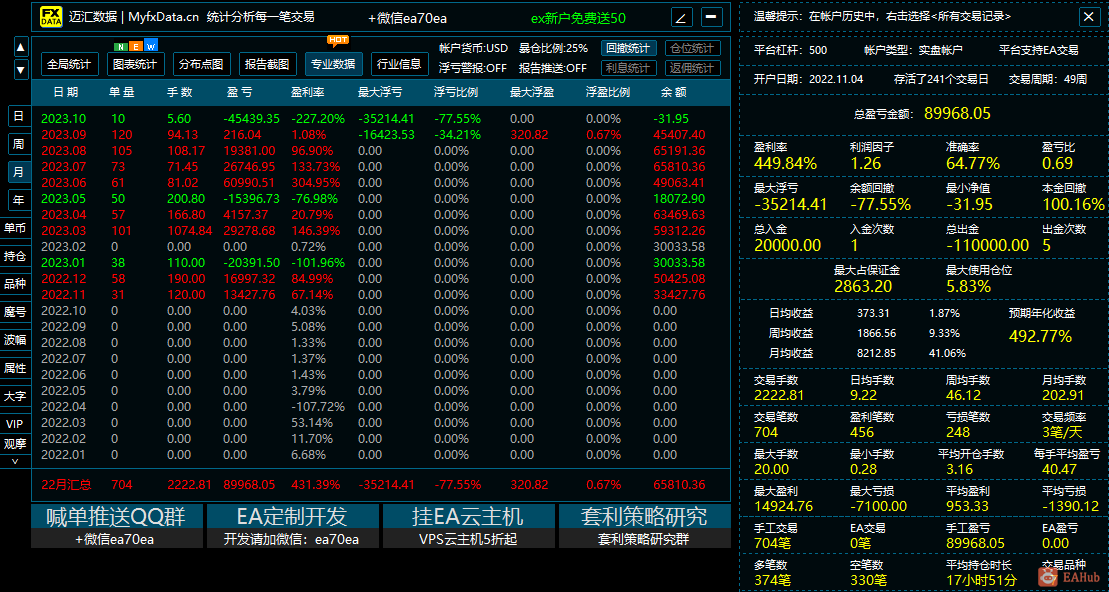The image size is (1109, 592).
Task: Click the VPS云主机5折起 link
Action: 468,540
